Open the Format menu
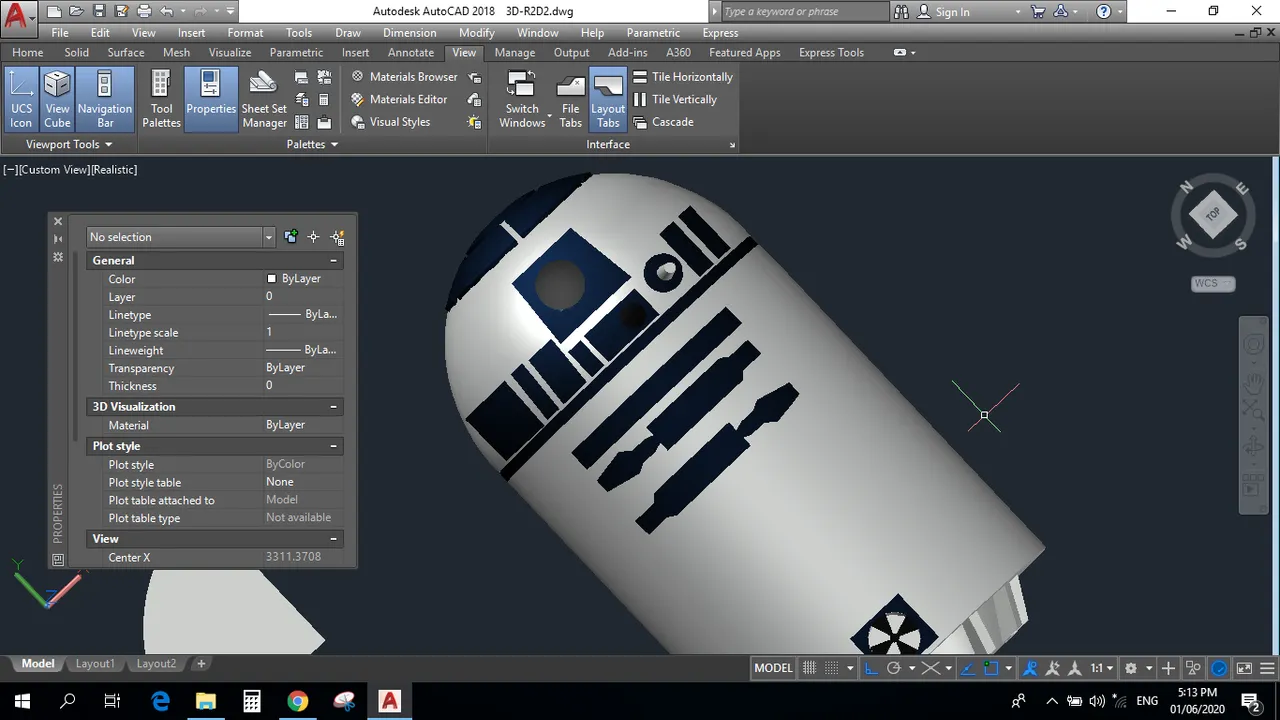 (x=245, y=33)
